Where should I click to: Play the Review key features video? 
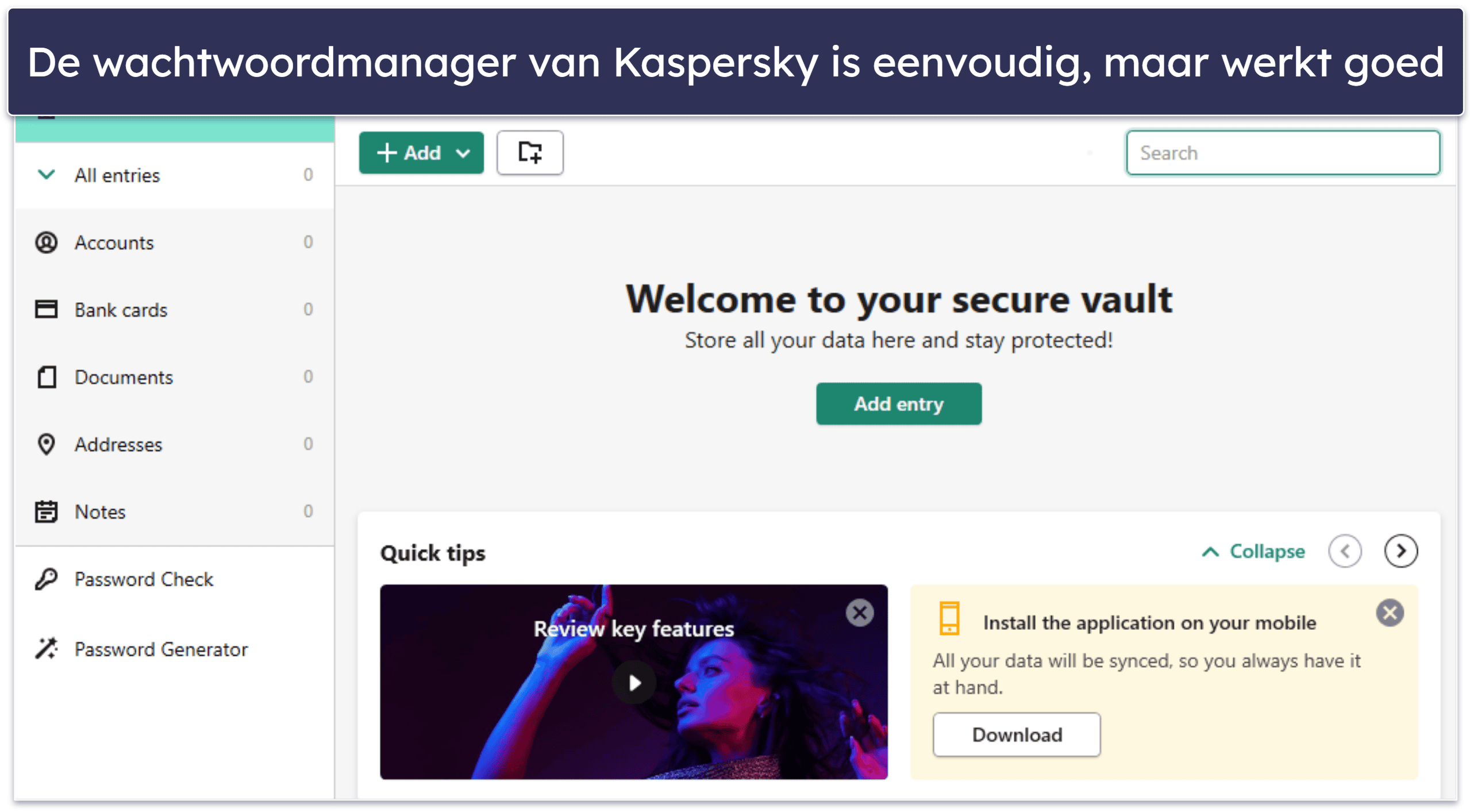click(x=633, y=685)
